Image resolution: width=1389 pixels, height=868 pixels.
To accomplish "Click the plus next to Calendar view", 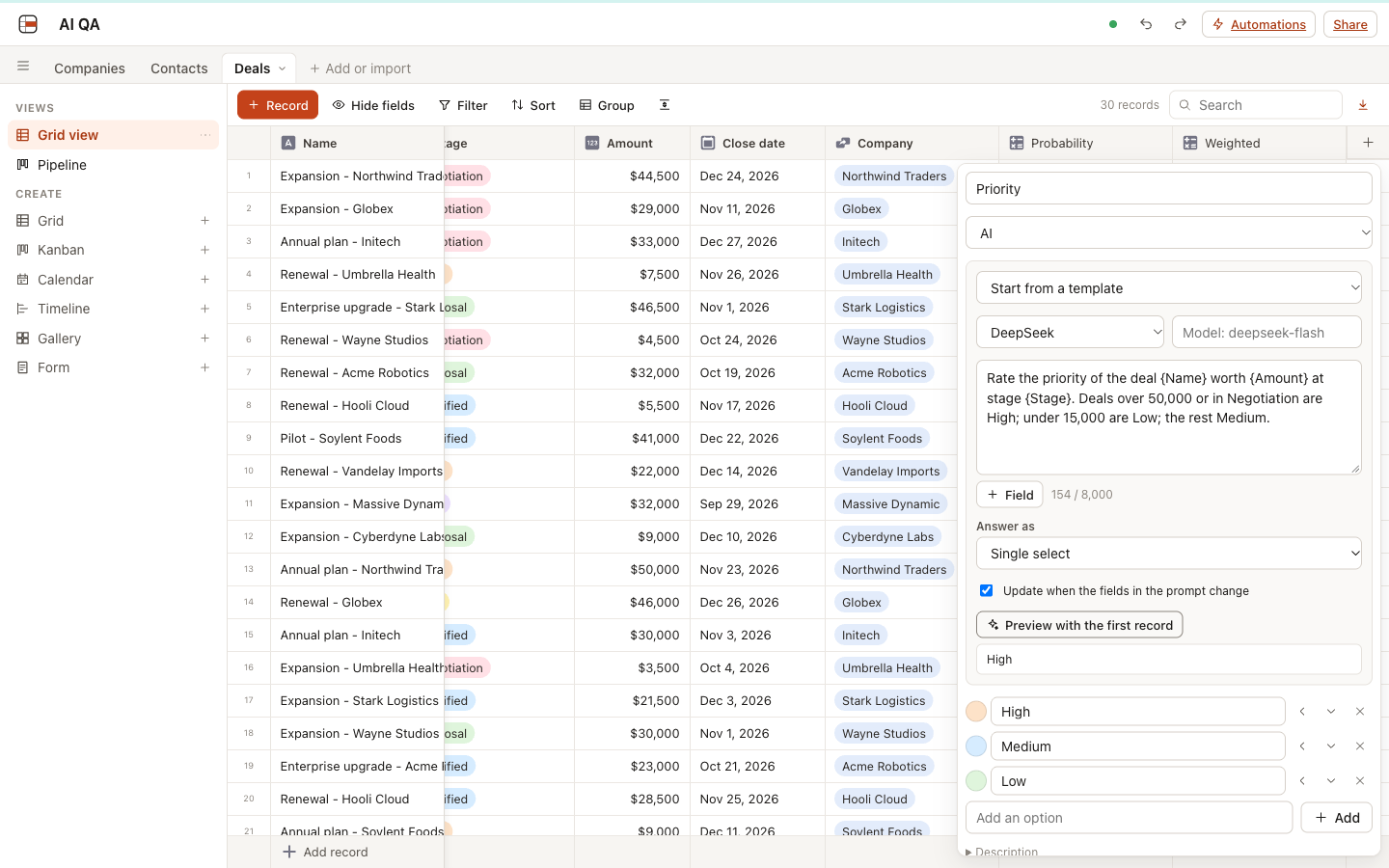I will point(204,280).
